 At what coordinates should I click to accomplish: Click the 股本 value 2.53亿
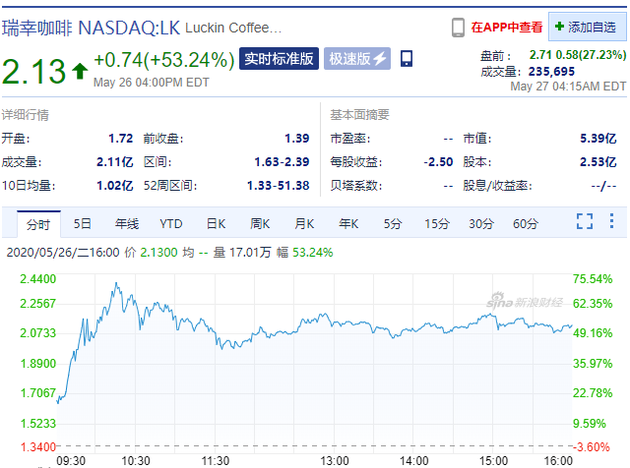pos(598,162)
